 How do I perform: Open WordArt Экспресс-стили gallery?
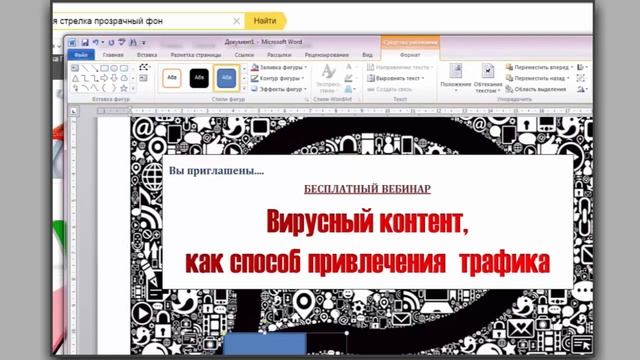327,78
